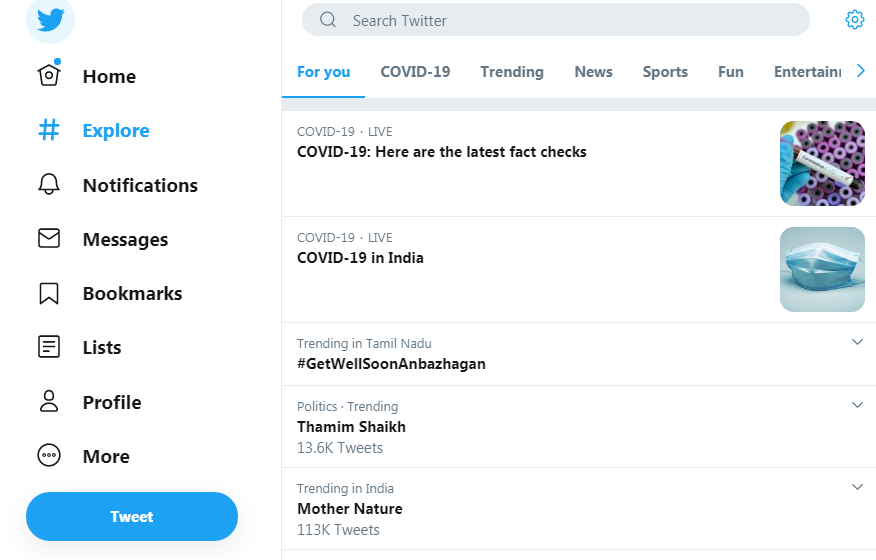Open the More options circle icon
The image size is (876, 560).
(49, 456)
